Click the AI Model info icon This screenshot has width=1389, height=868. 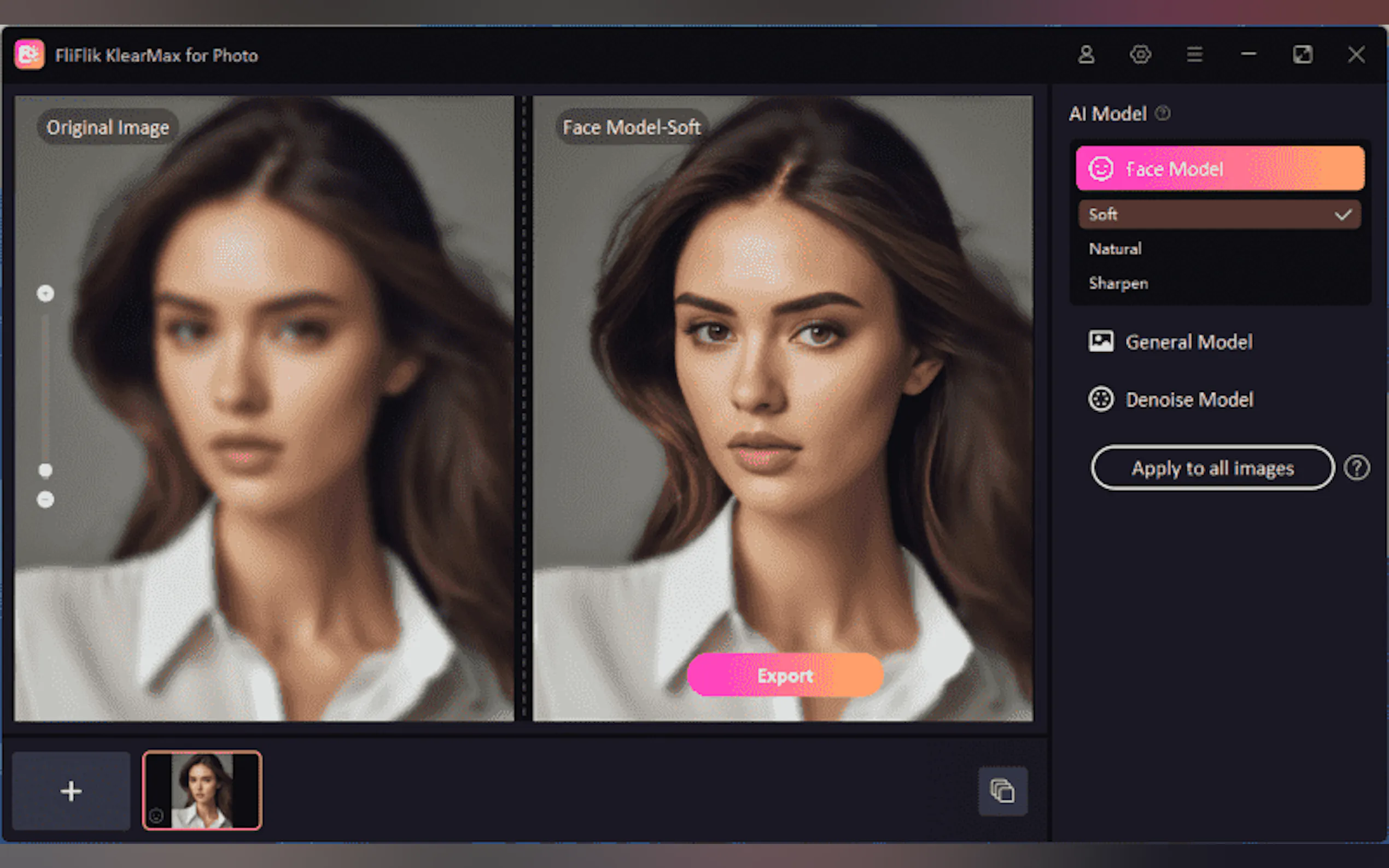coord(1163,113)
